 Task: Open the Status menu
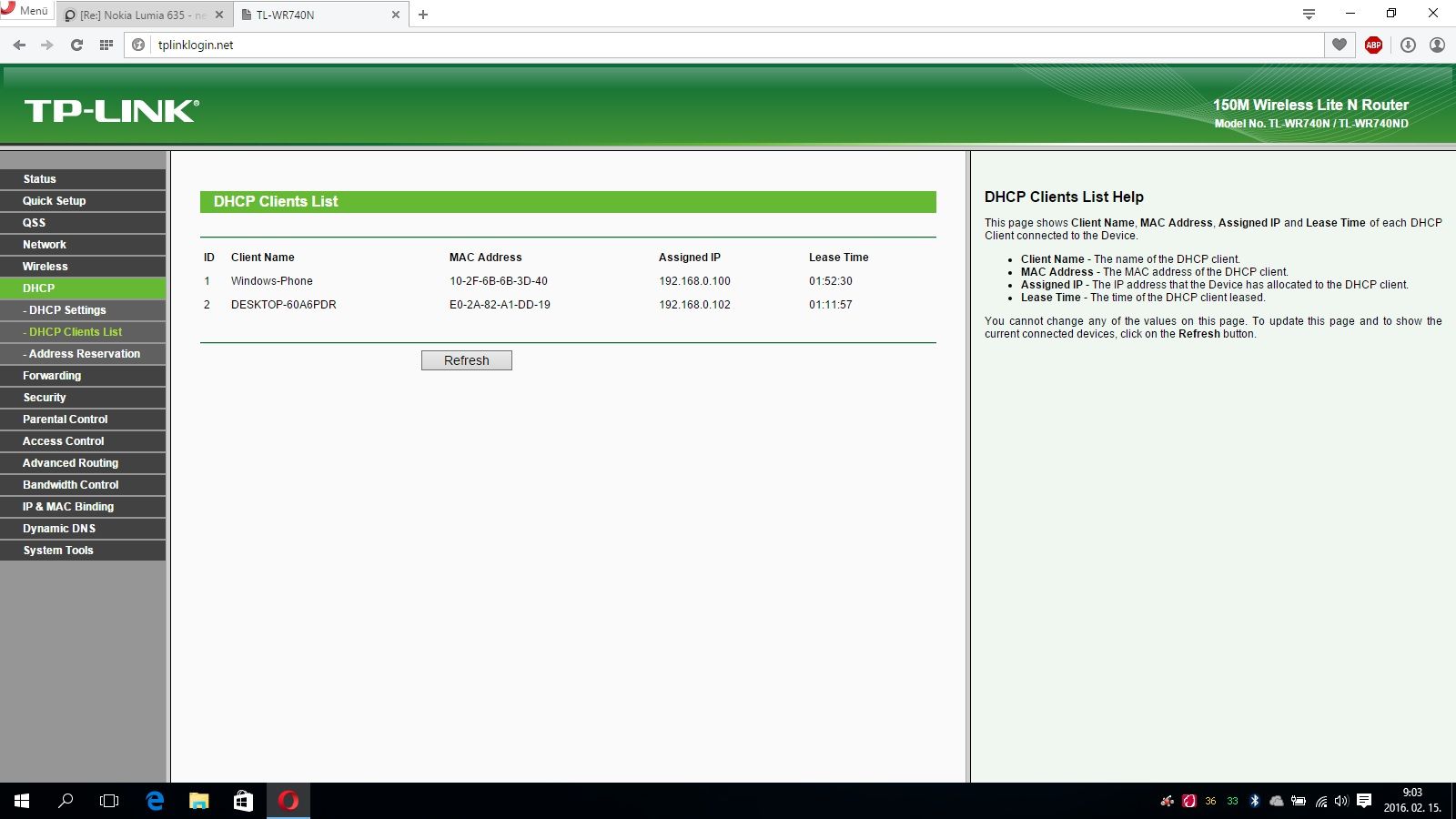click(x=83, y=179)
